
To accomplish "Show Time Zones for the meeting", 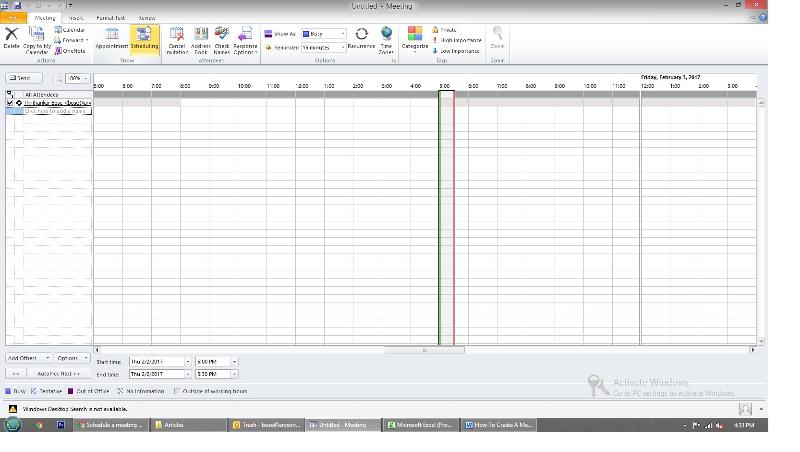I will click(x=386, y=40).
